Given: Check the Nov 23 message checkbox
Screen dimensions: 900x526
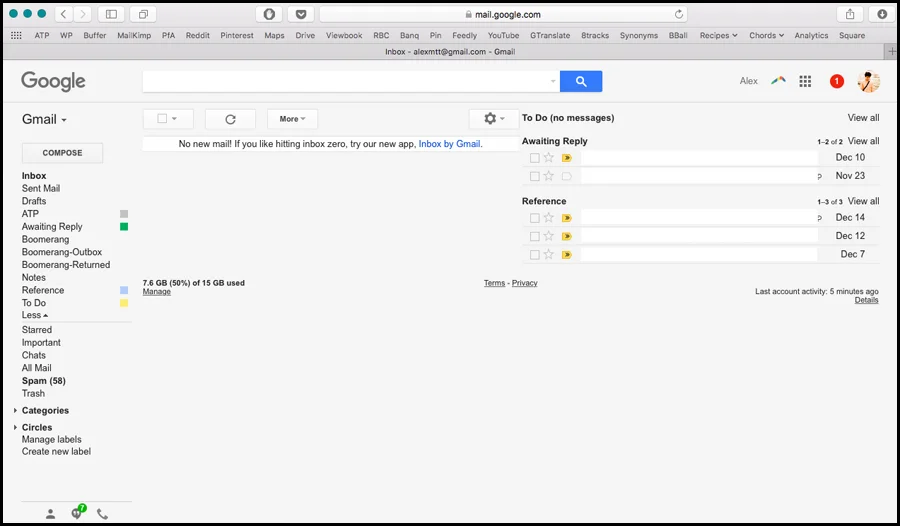Looking at the screenshot, I should (x=534, y=176).
